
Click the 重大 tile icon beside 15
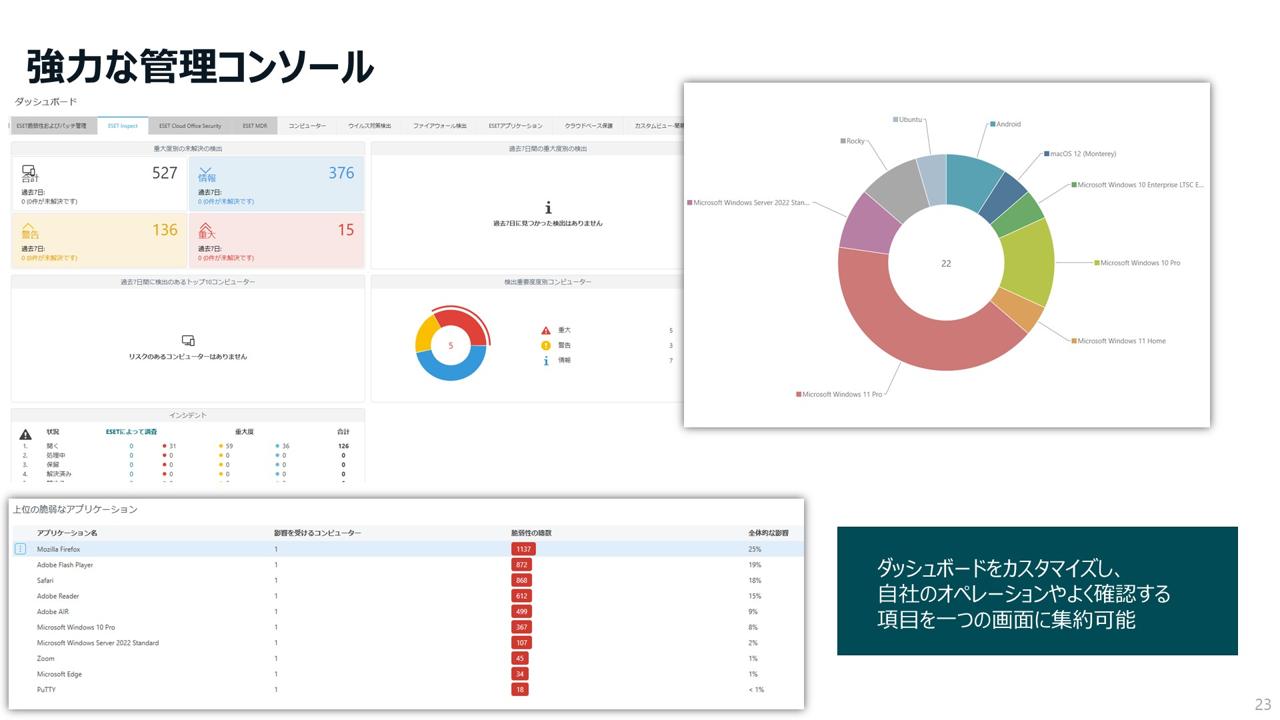(206, 229)
